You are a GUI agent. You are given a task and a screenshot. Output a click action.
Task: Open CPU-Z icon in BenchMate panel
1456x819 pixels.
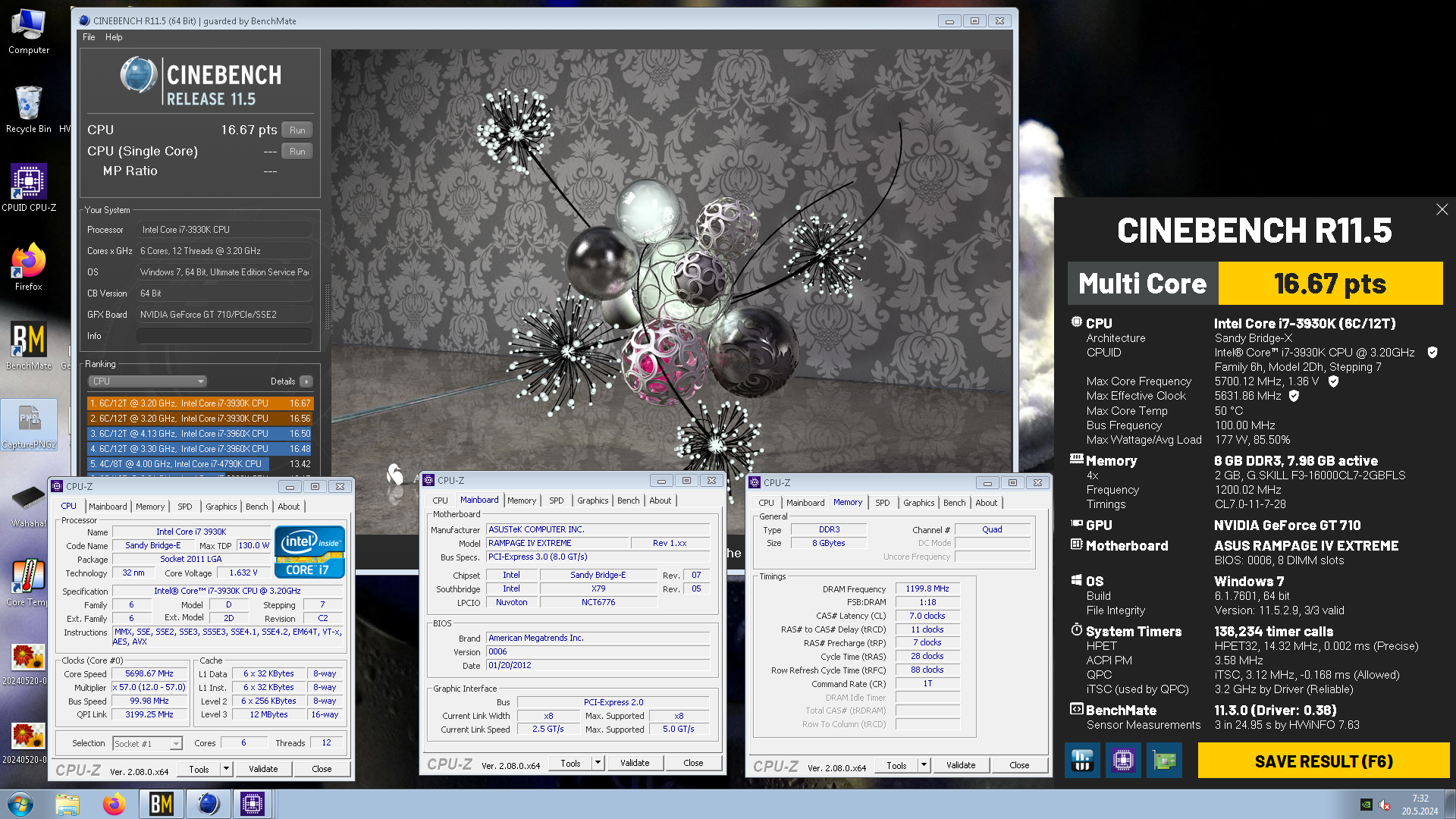(x=1123, y=760)
